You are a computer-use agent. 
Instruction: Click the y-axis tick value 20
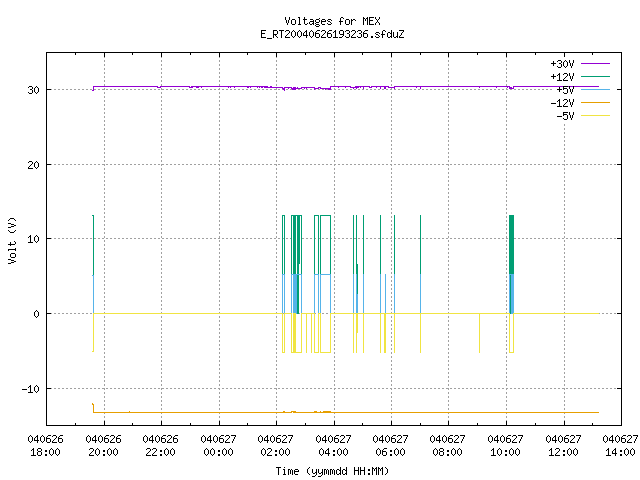coord(33,165)
